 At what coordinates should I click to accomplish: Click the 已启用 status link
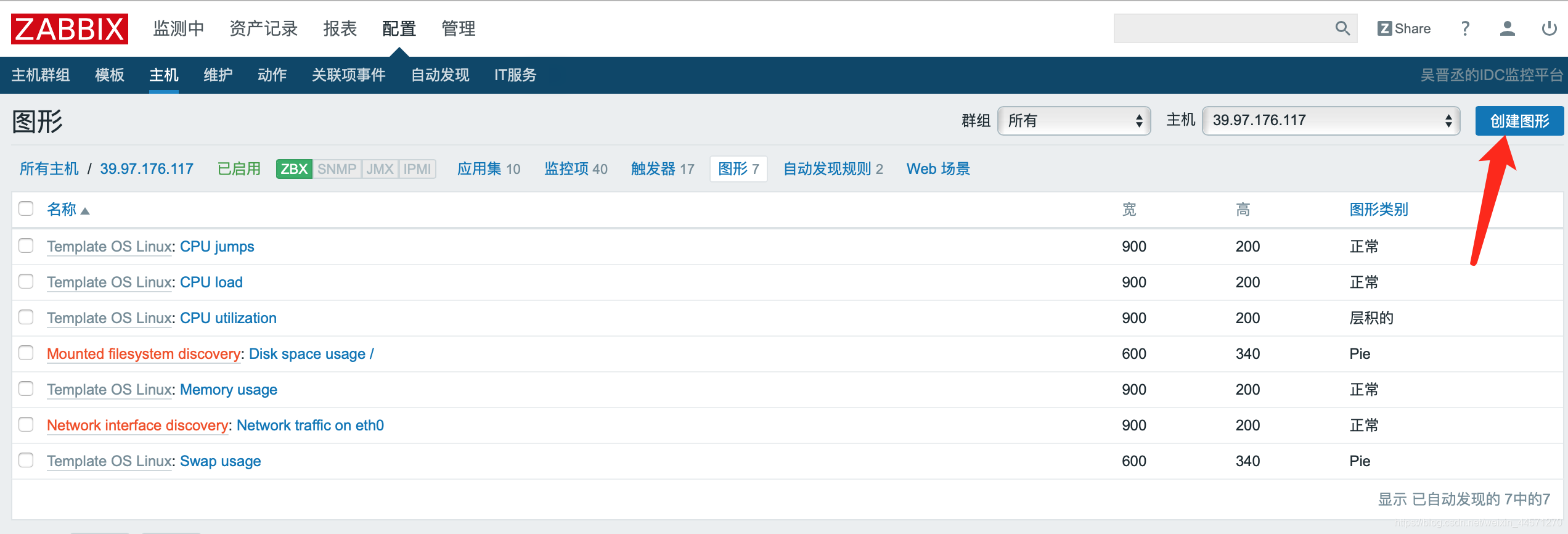tap(239, 169)
